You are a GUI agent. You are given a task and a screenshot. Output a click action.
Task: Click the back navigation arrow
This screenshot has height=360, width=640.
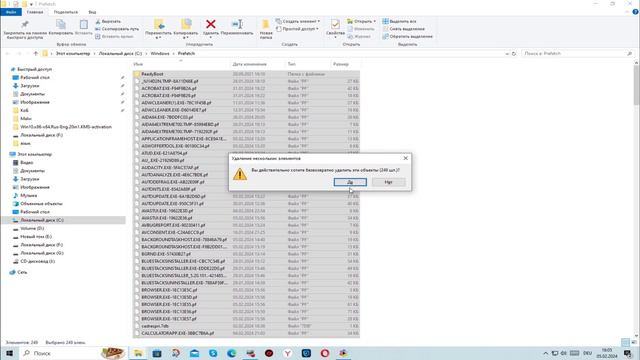[7, 53]
